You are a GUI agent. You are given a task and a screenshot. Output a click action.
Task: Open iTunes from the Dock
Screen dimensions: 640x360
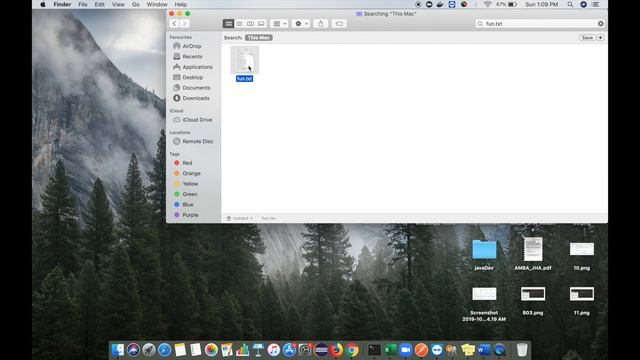click(273, 350)
